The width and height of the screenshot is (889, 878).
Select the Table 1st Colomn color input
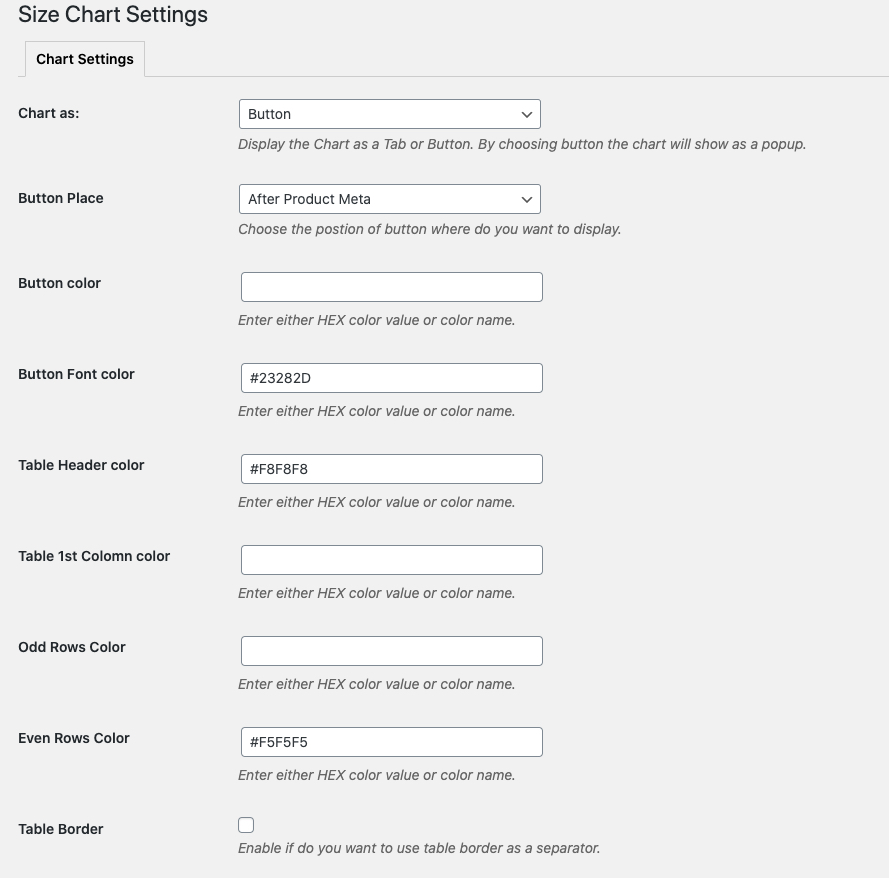[x=392, y=560]
